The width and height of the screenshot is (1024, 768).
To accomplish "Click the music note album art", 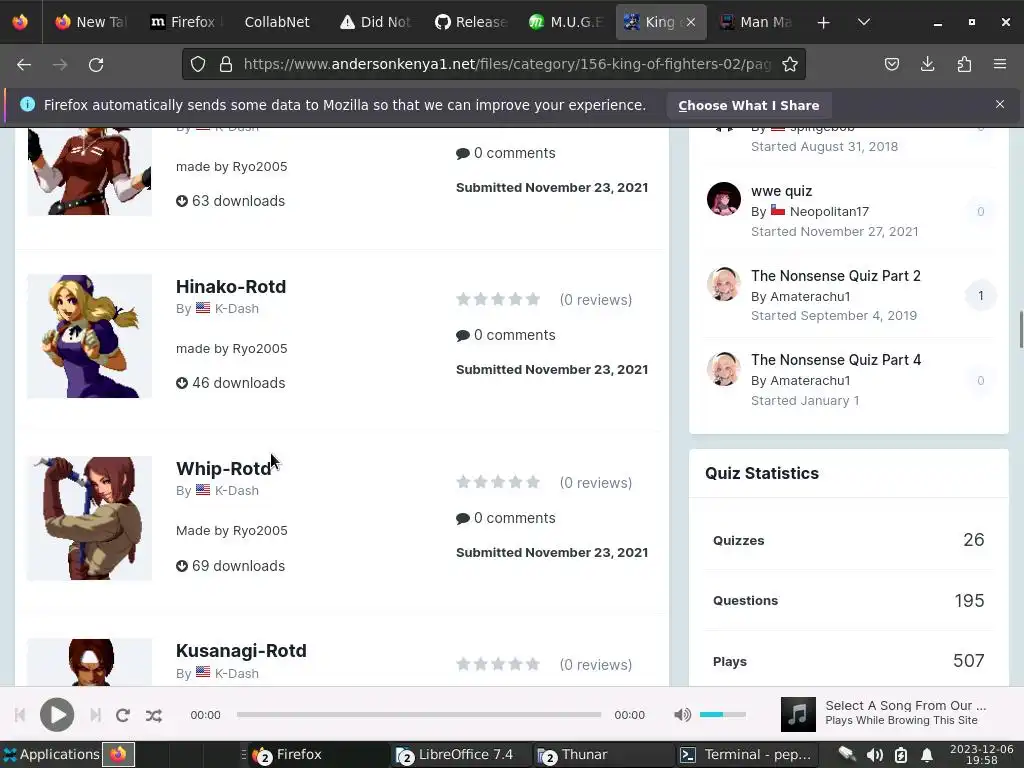I will 798,714.
